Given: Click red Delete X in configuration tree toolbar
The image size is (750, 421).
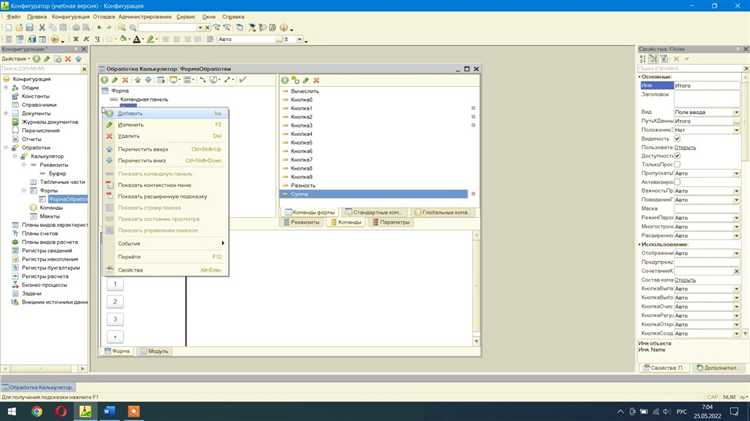Looking at the screenshot, I should coord(68,59).
